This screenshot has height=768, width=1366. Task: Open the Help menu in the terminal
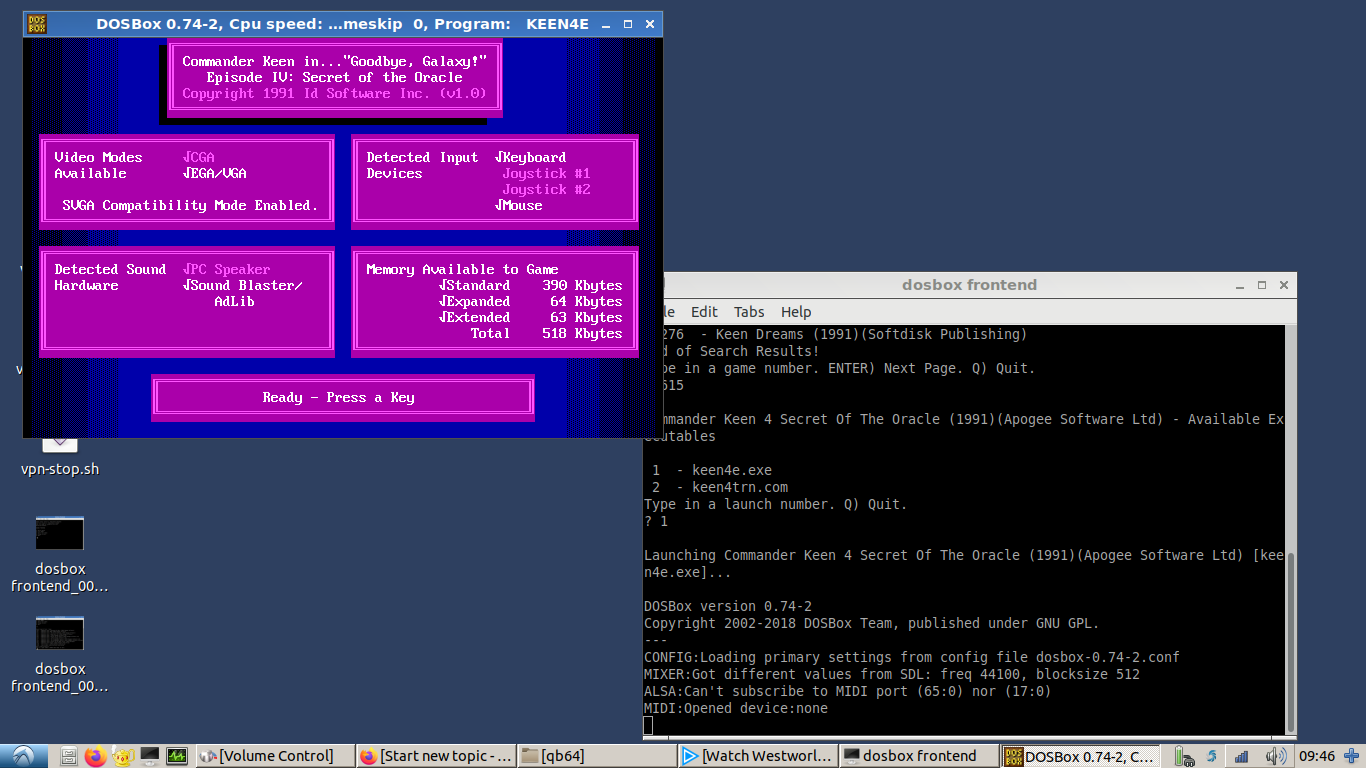coord(796,312)
